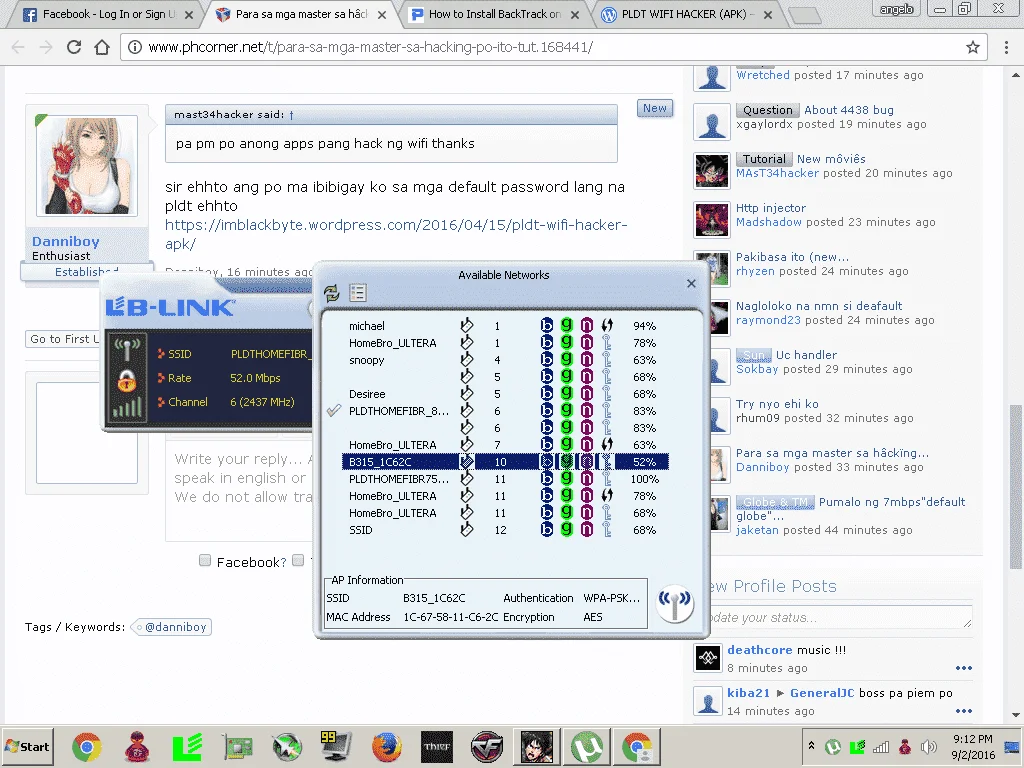
Task: Open the profile list icon in Available Networks
Action: (358, 293)
